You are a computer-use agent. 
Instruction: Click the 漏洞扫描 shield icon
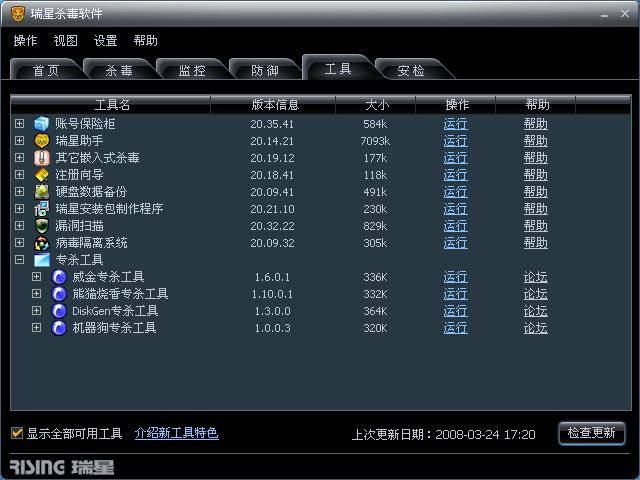pyautogui.click(x=42, y=226)
